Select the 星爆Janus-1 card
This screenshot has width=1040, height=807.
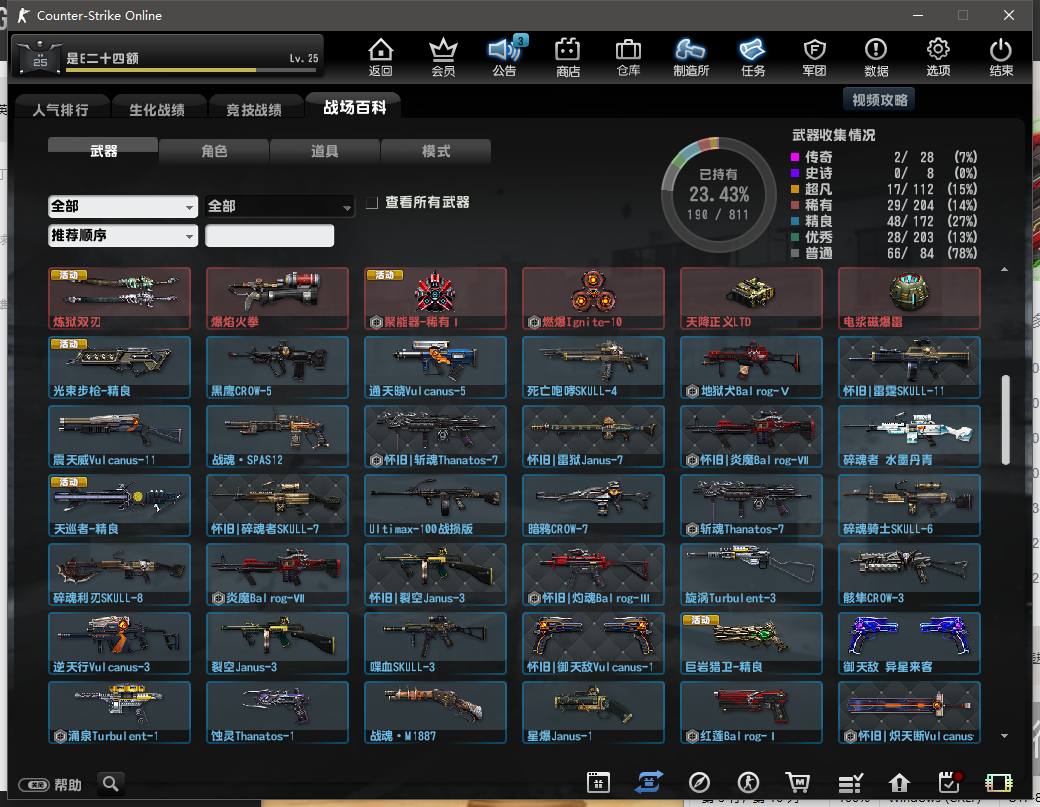pos(593,712)
